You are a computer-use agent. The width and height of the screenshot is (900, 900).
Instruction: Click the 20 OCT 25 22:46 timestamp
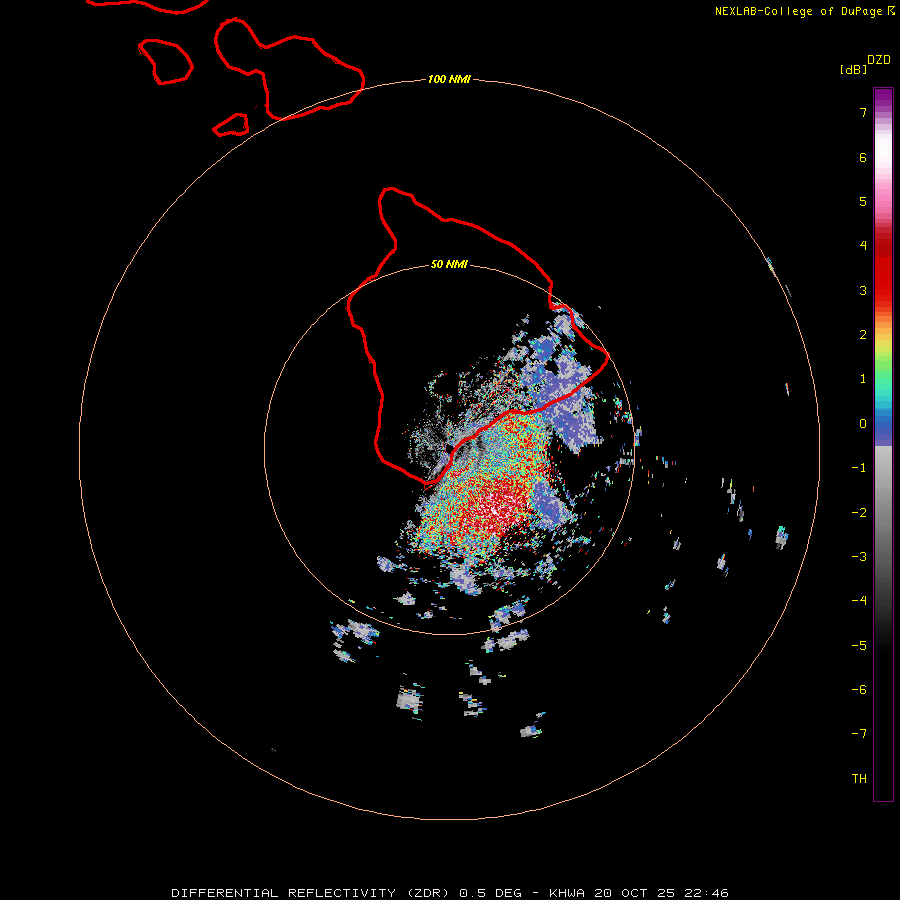click(x=661, y=893)
